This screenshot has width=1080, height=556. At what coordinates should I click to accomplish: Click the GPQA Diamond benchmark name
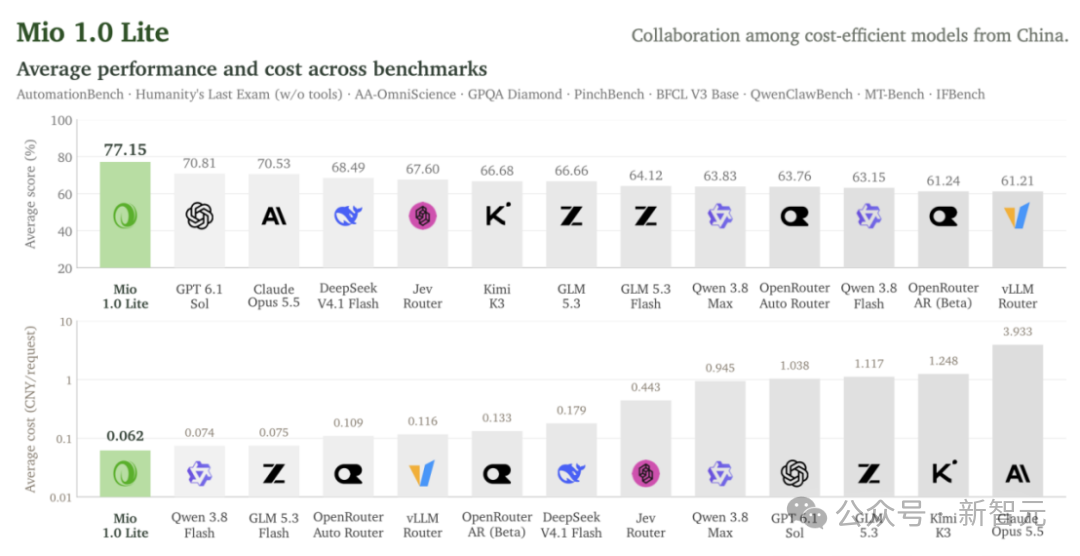coord(515,94)
